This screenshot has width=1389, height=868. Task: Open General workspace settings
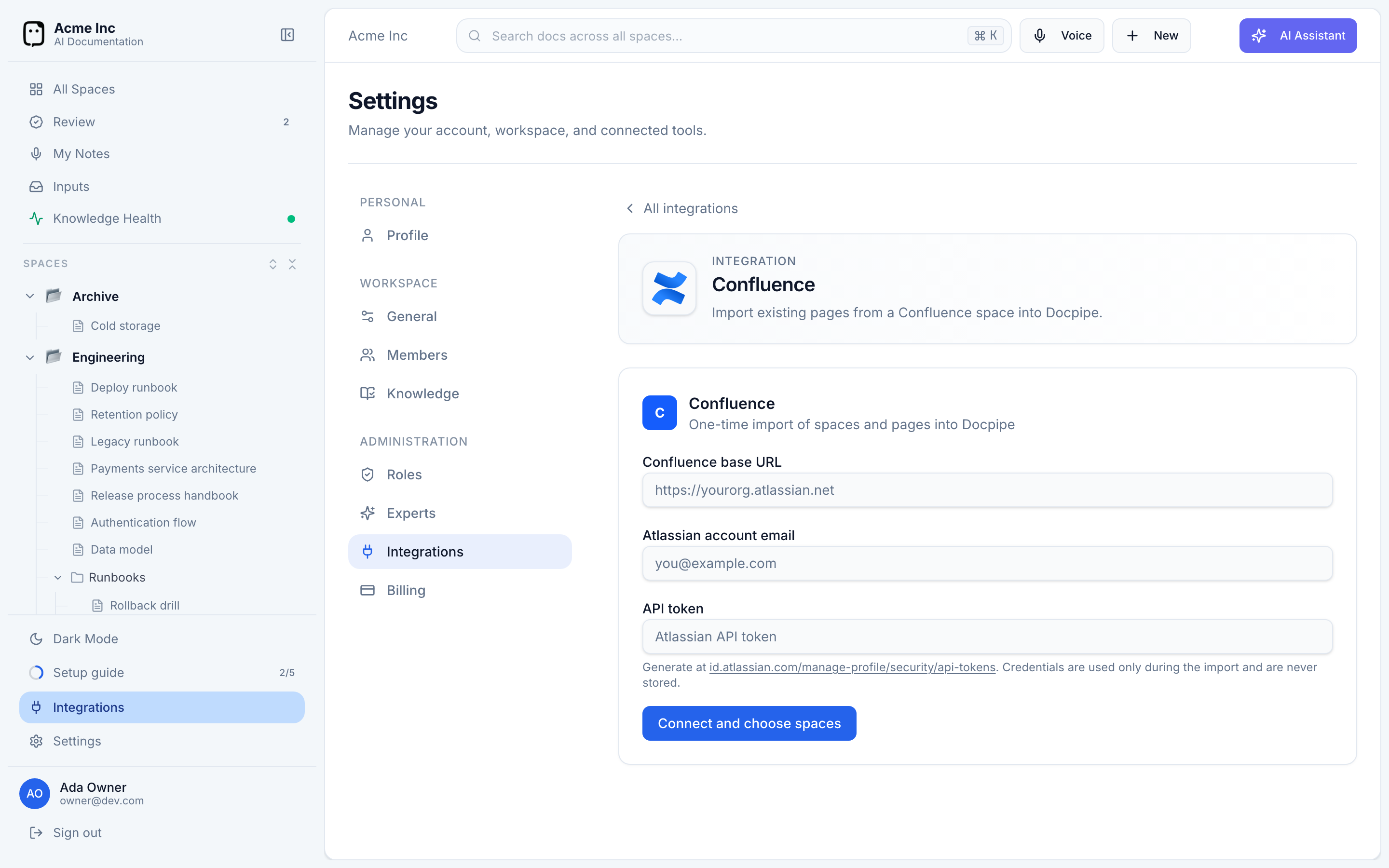pyautogui.click(x=460, y=316)
